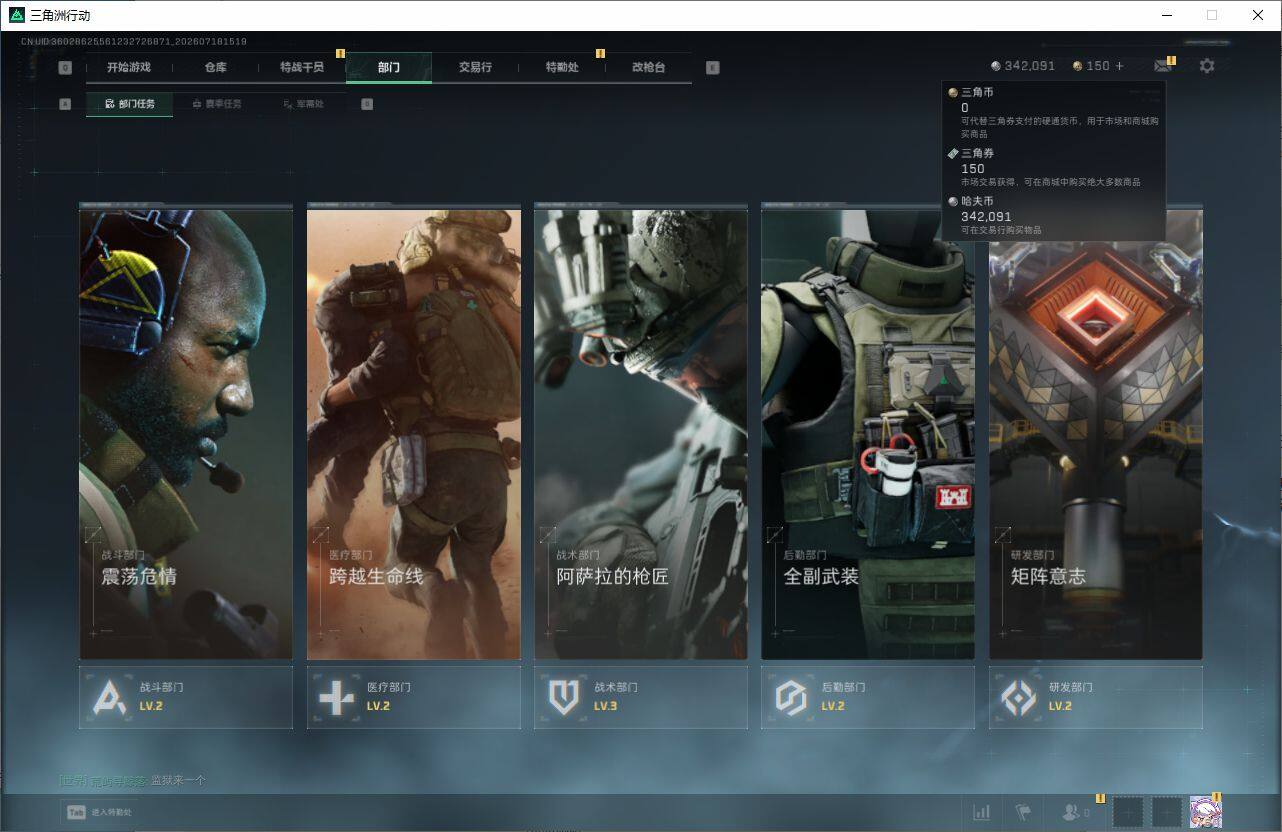
Task: Click the 342,091 Havoc coin balance
Action: click(1023, 66)
